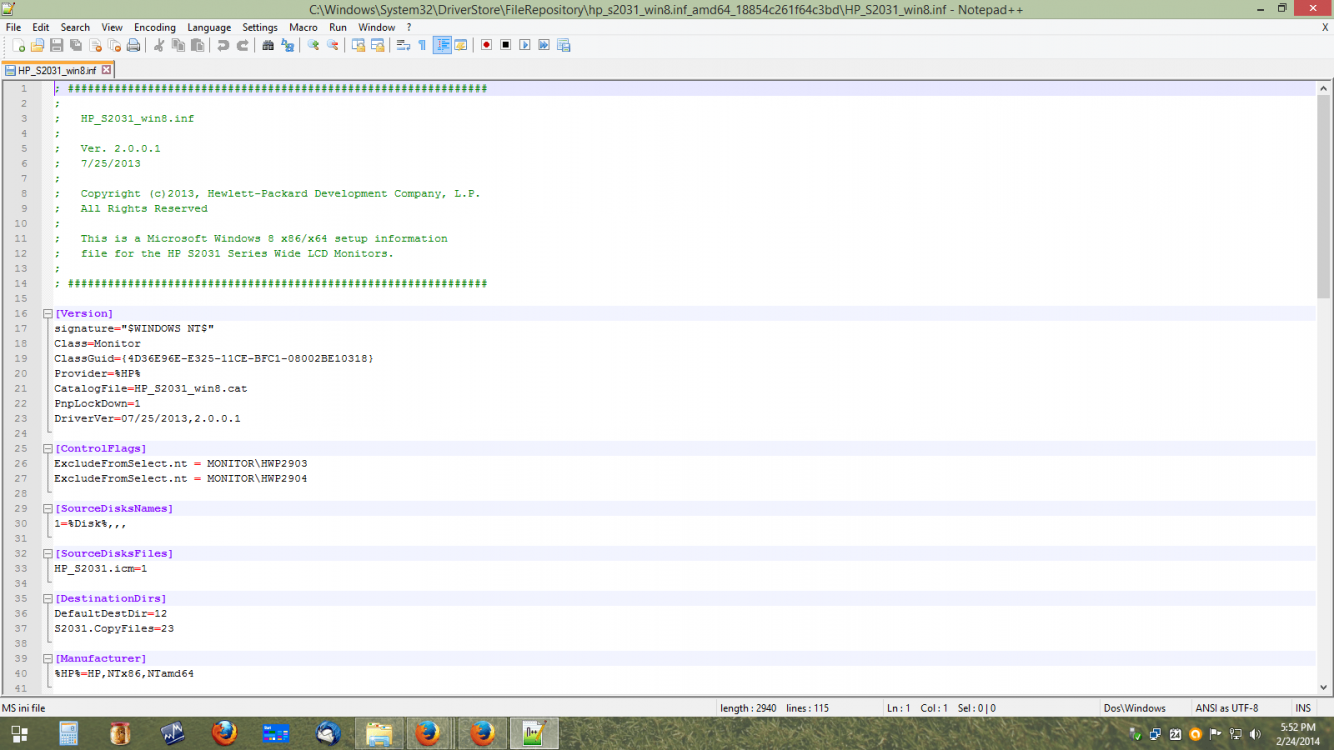Screen dimensions: 1334x750
Task: Open the File menu
Action: coord(13,27)
